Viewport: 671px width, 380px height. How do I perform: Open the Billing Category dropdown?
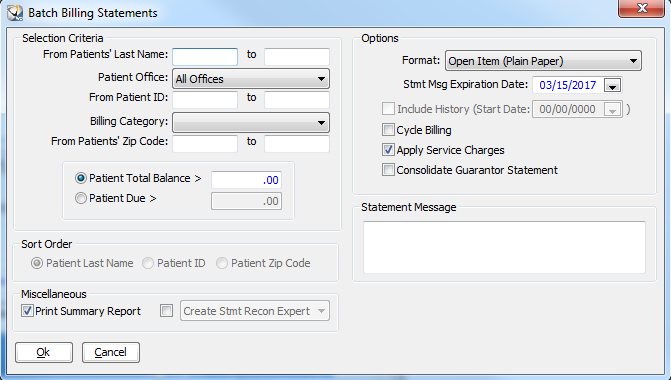[251, 123]
